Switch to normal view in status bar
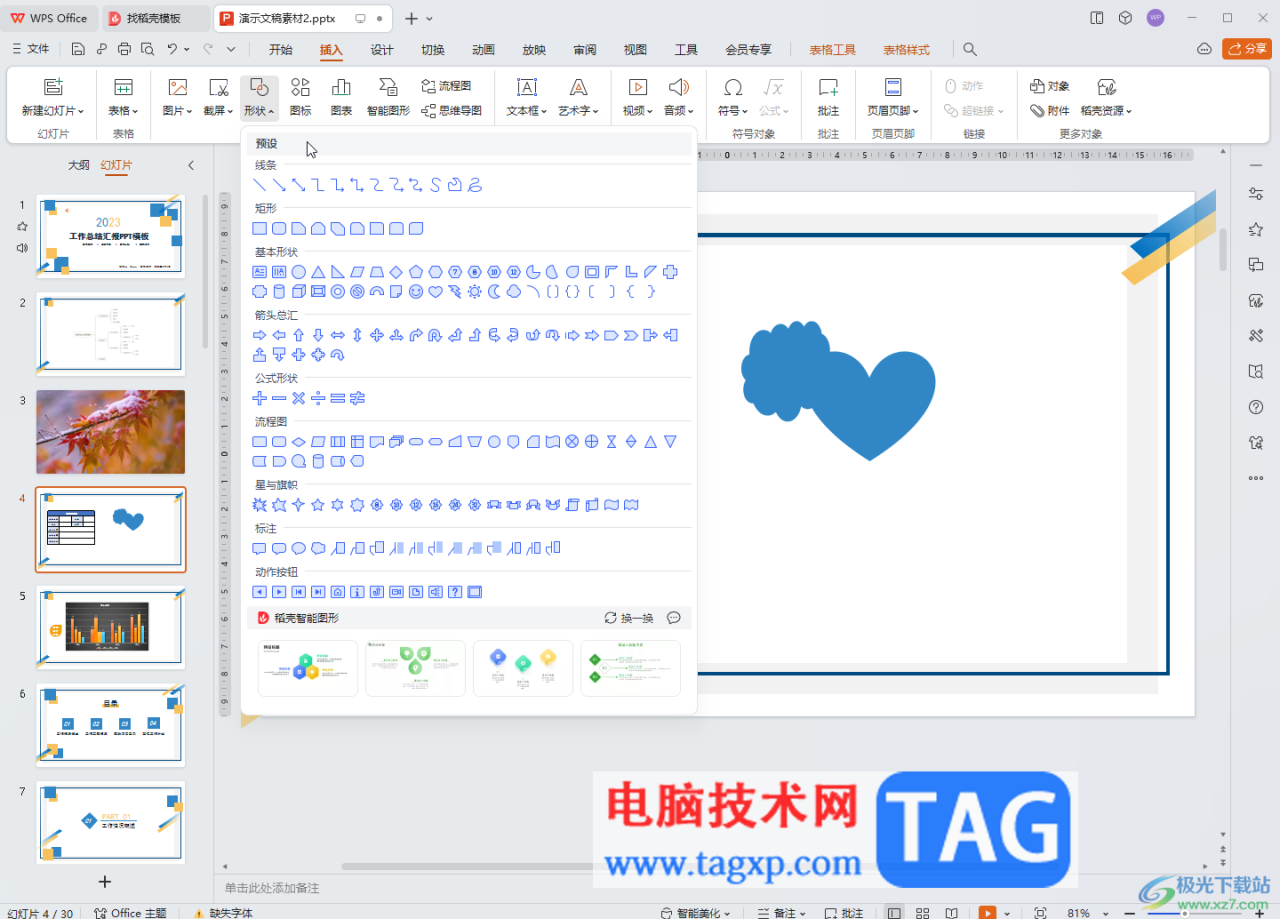The width and height of the screenshot is (1280, 919). coord(894,913)
